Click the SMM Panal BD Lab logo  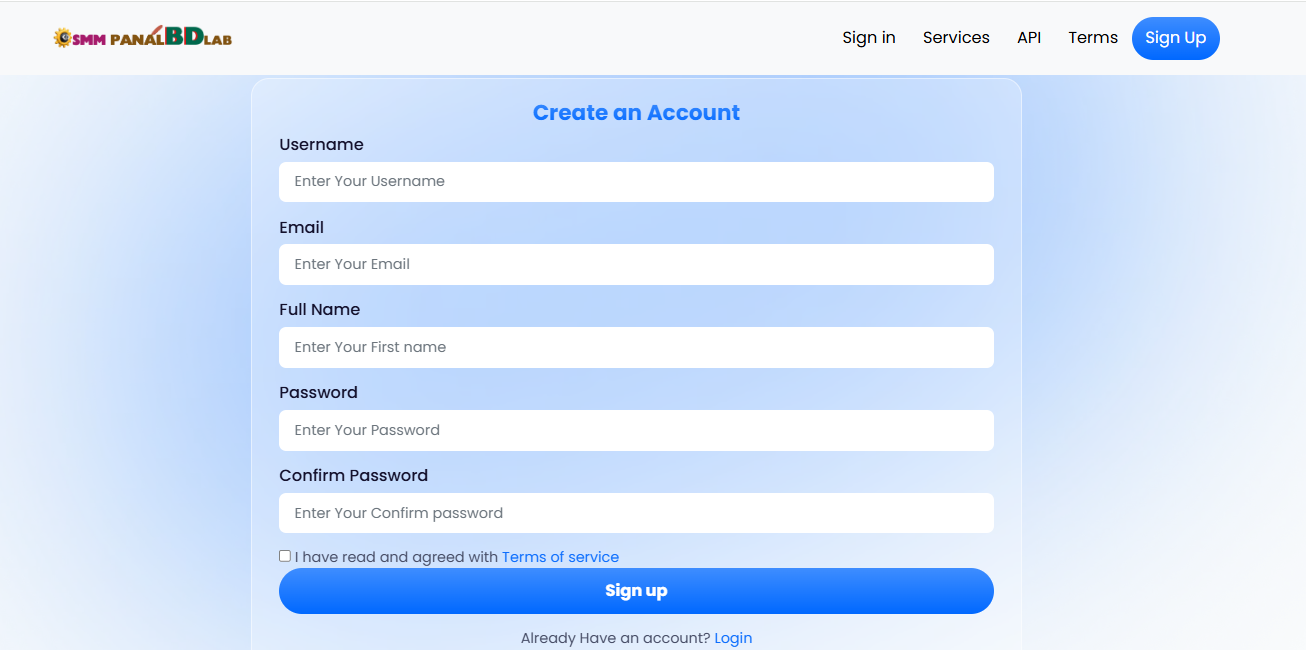point(143,38)
